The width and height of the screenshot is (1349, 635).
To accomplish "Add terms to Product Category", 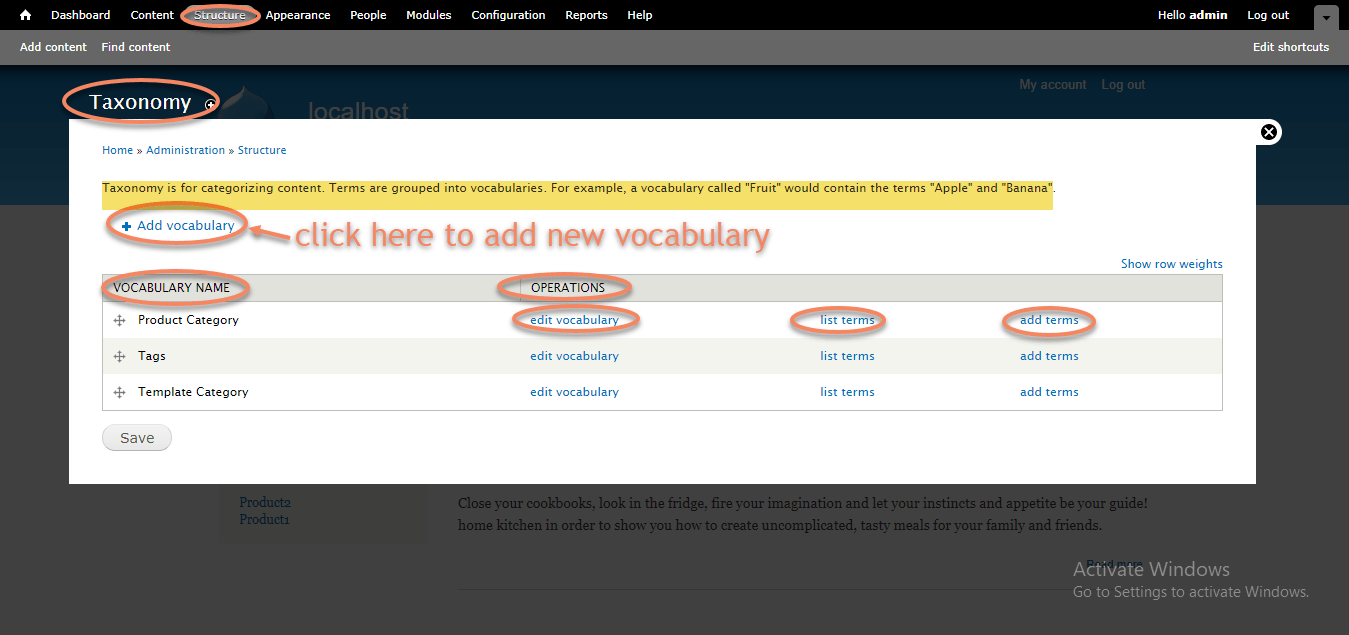I will click(x=1049, y=320).
